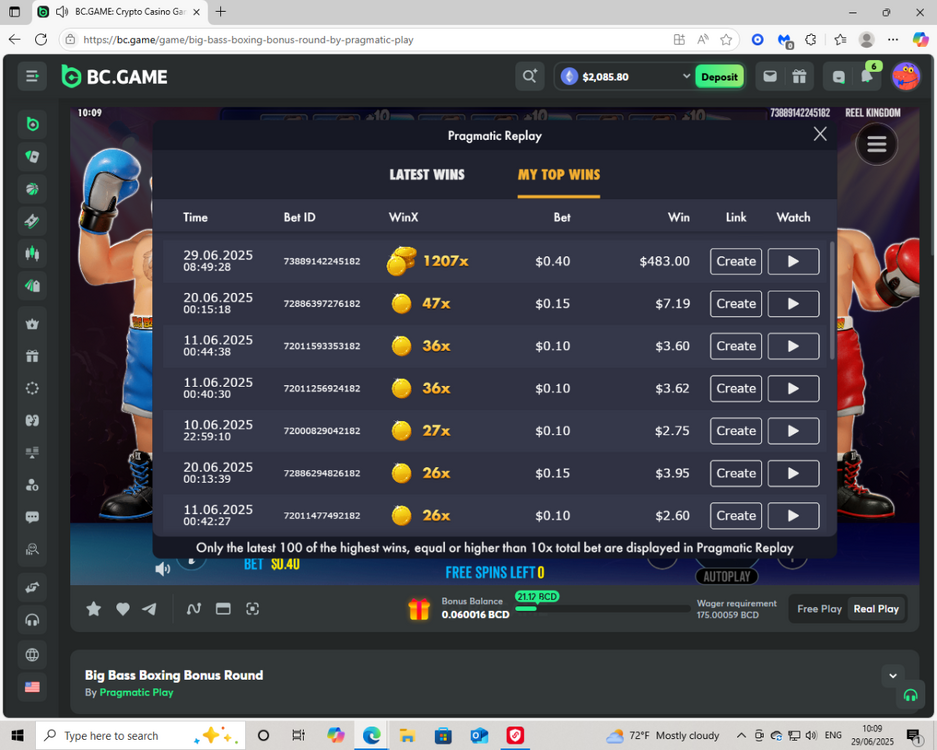The height and width of the screenshot is (750, 937).
Task: Select the MY TOP WINS tab
Action: click(x=558, y=175)
